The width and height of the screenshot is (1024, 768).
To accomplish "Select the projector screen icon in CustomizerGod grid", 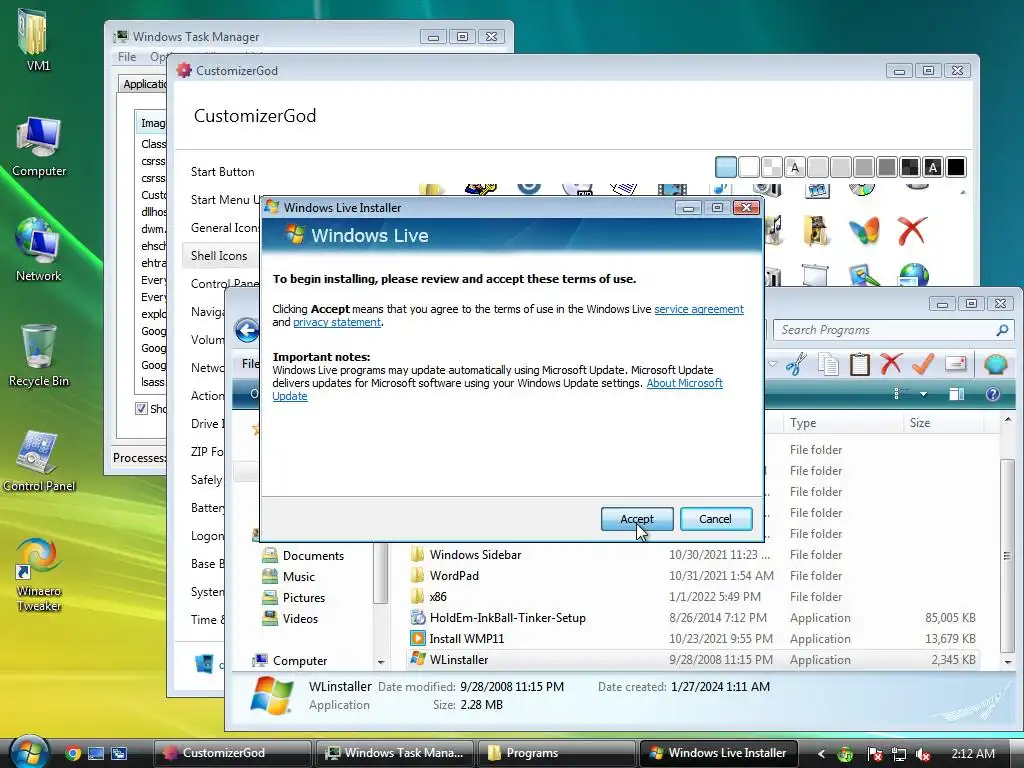I will pyautogui.click(x=815, y=274).
